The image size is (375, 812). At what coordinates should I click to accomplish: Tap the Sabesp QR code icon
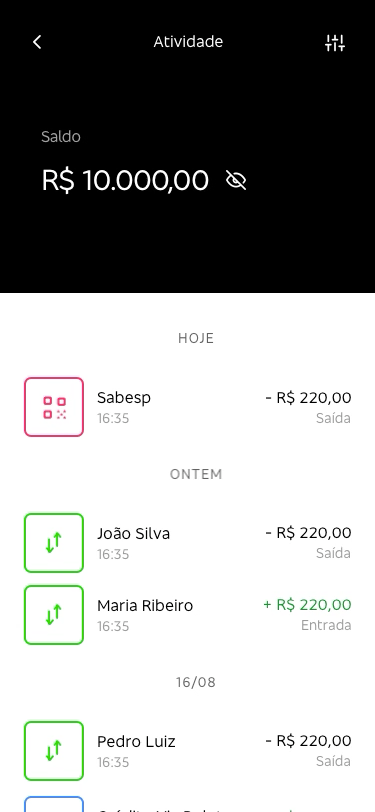point(54,407)
